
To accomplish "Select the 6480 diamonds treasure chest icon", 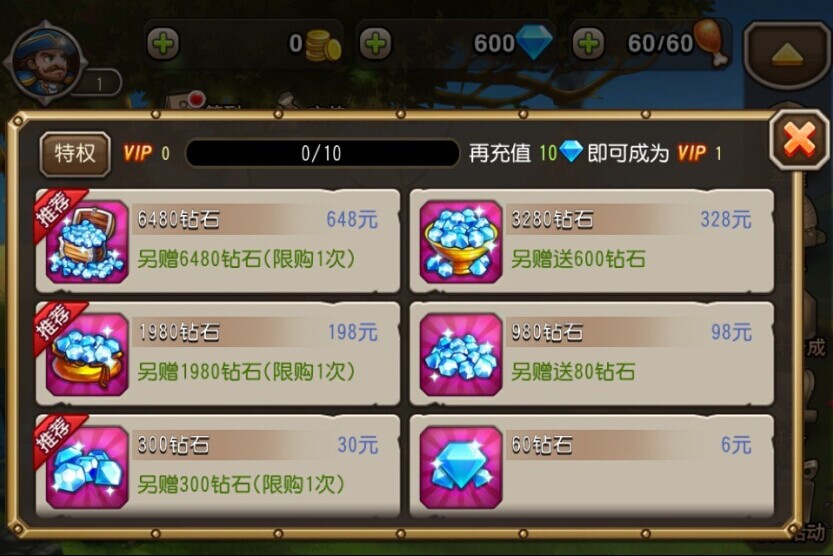I will tap(87, 242).
